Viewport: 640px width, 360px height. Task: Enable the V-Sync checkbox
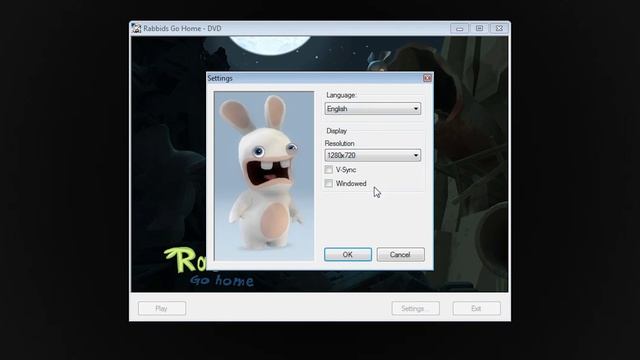tap(329, 169)
